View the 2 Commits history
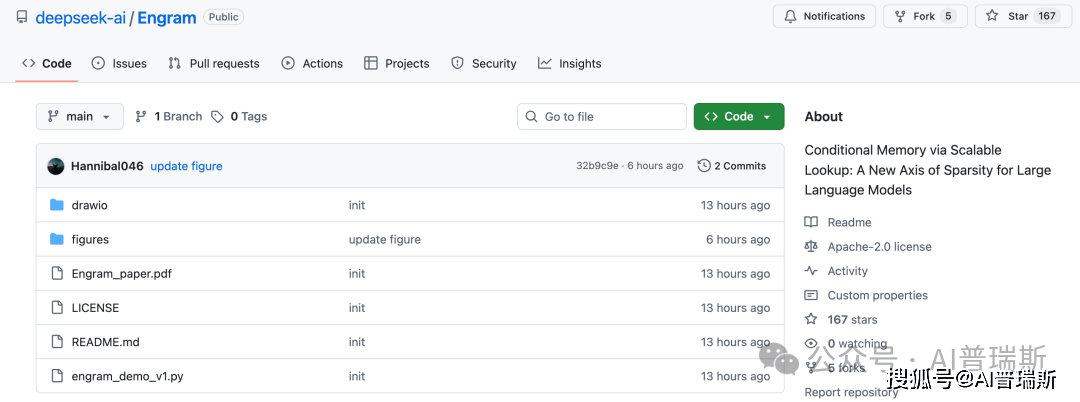Image resolution: width=1080 pixels, height=402 pixels. point(731,166)
